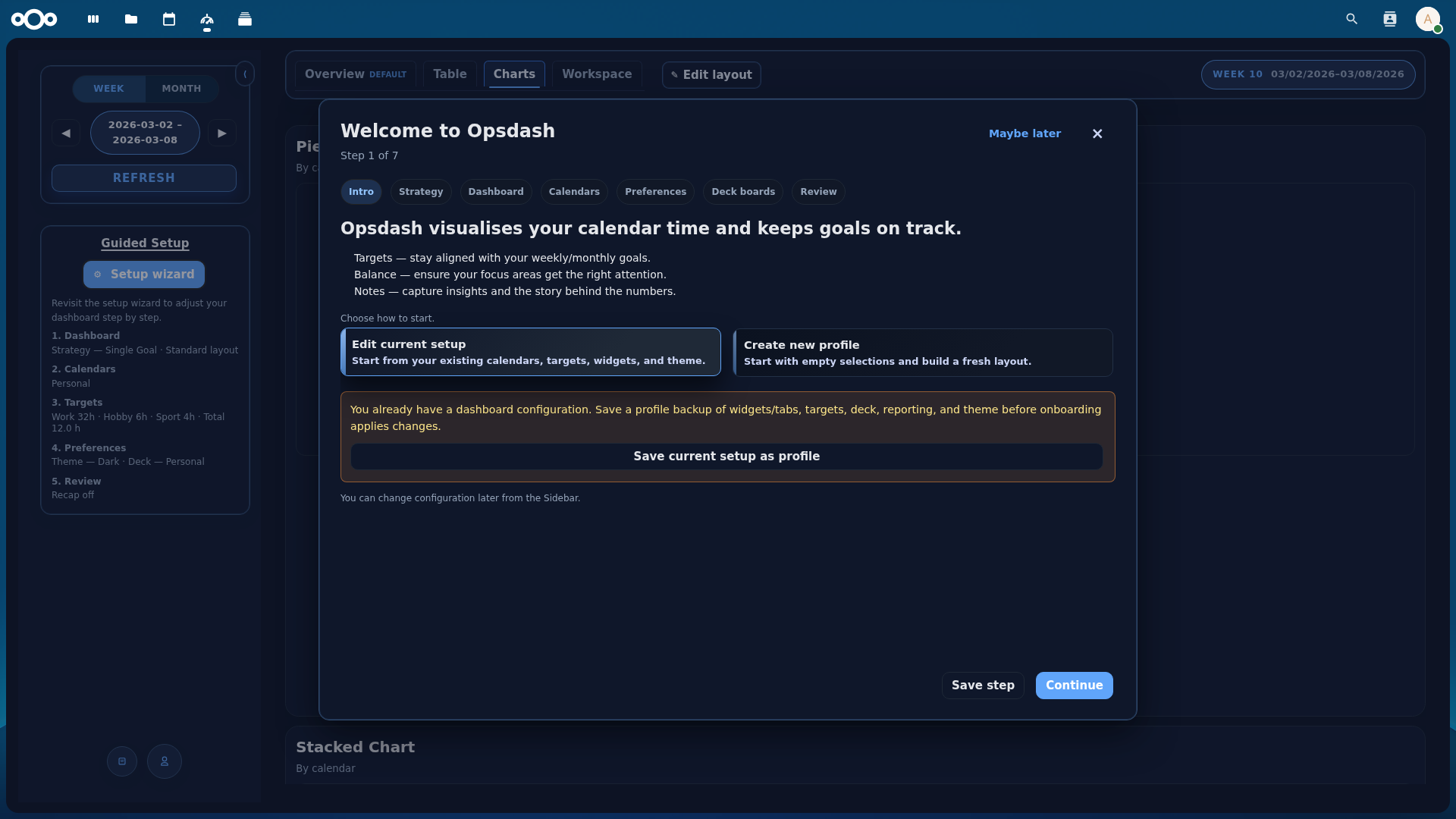Click Save current setup as profile
Image resolution: width=1456 pixels, height=819 pixels.
click(x=726, y=456)
